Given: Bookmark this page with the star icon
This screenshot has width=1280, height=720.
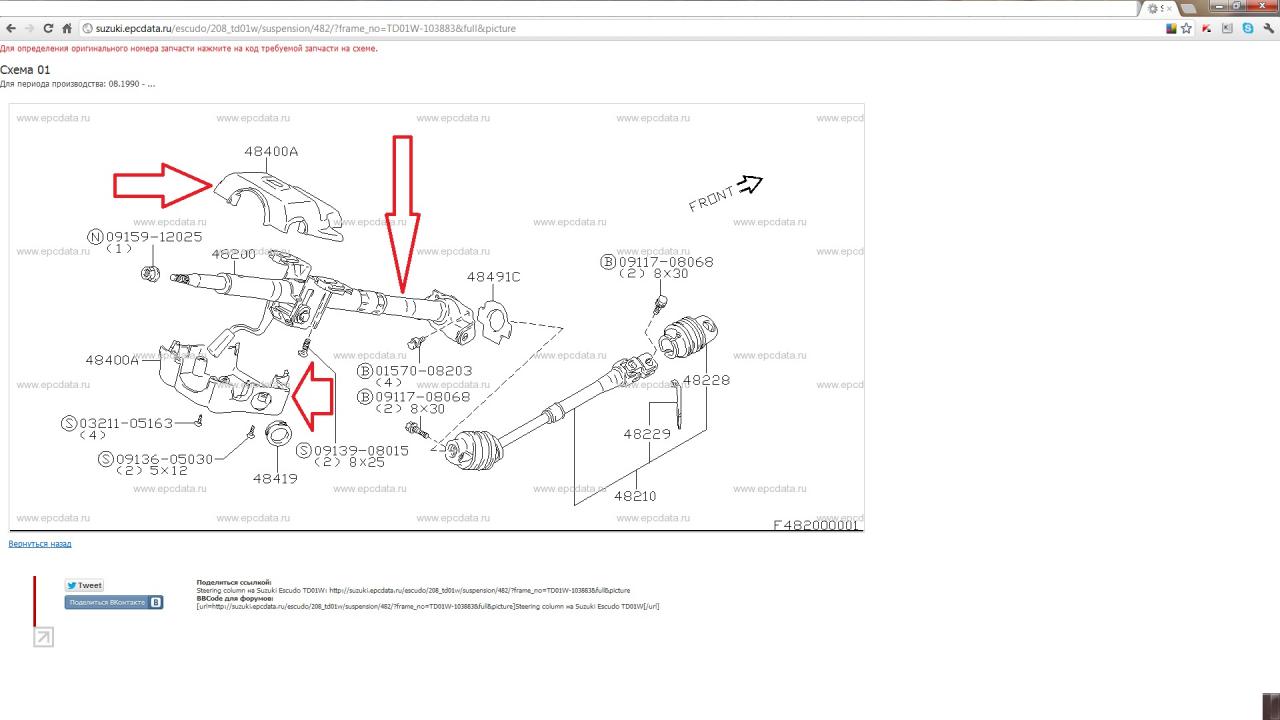Looking at the screenshot, I should (x=1186, y=29).
